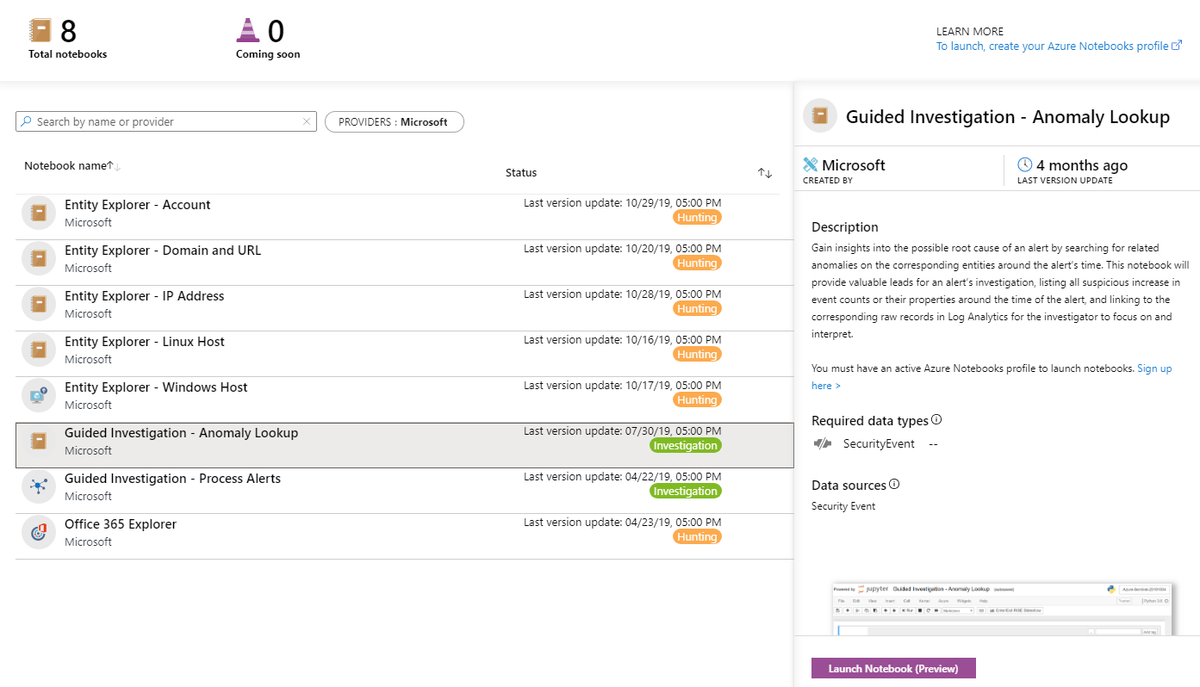
Task: Clear the search box with X
Action: coord(307,122)
